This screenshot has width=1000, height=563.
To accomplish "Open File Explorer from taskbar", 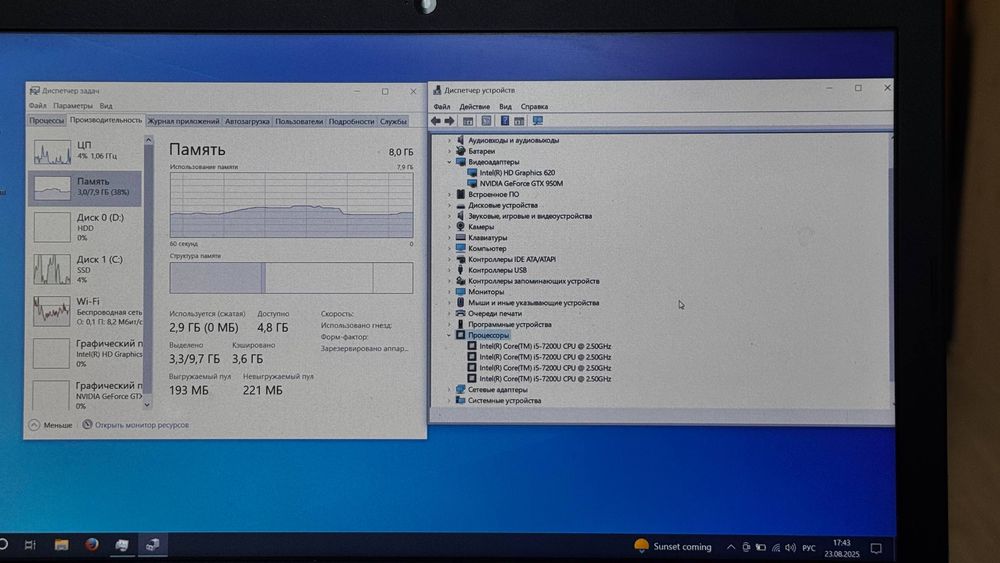I will coord(61,545).
